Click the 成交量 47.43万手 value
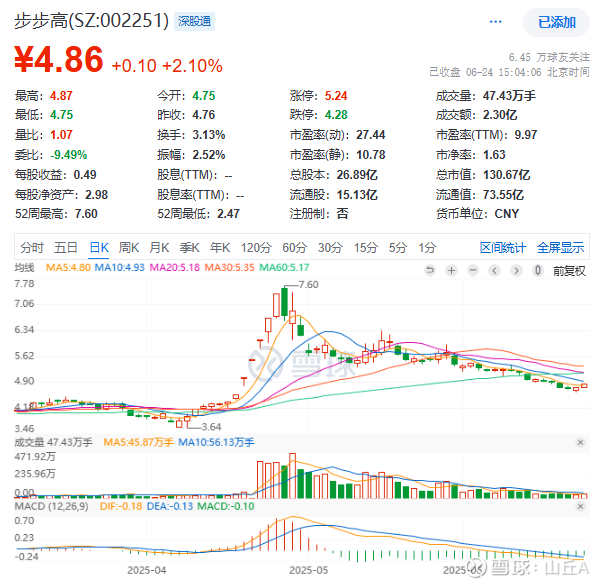The image size is (606, 586). click(x=509, y=95)
